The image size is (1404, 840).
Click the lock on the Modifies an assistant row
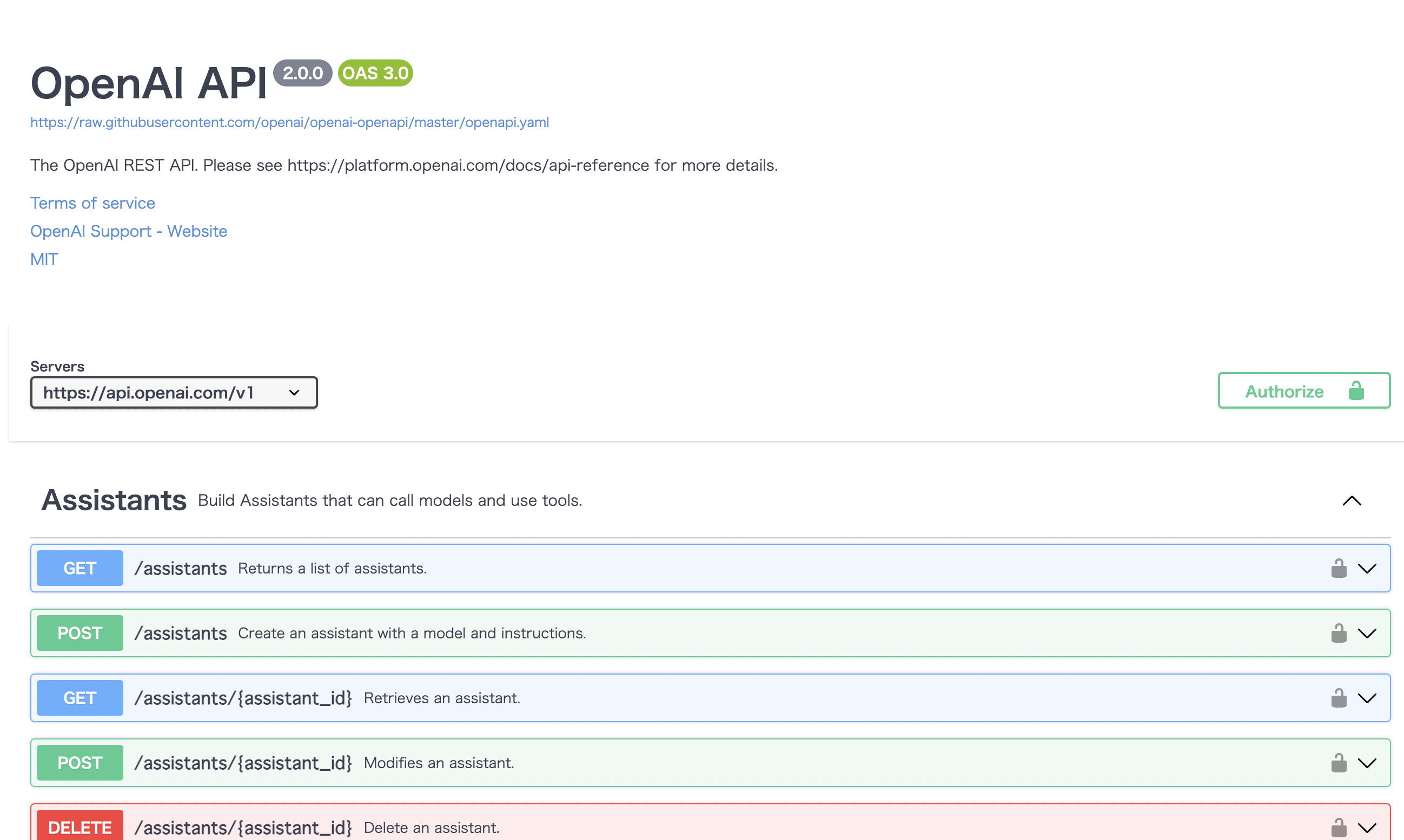(x=1339, y=763)
